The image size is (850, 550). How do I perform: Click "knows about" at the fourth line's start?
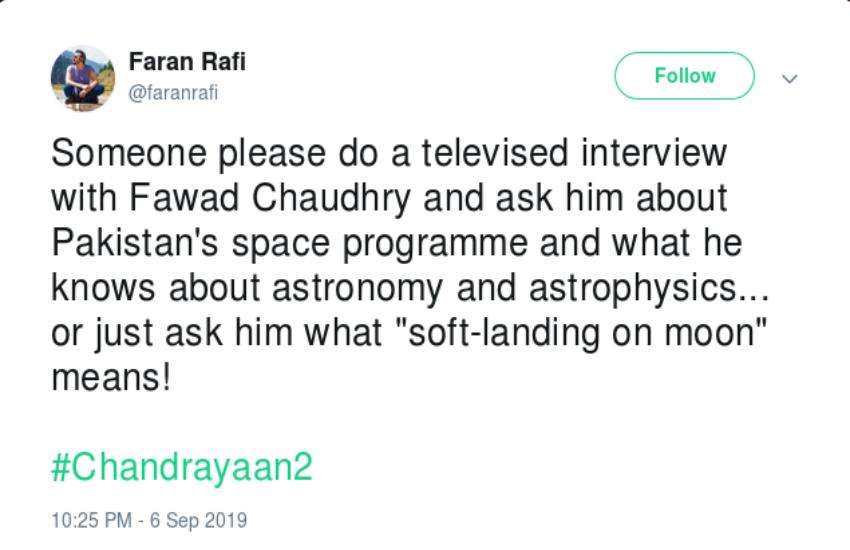tap(156, 288)
